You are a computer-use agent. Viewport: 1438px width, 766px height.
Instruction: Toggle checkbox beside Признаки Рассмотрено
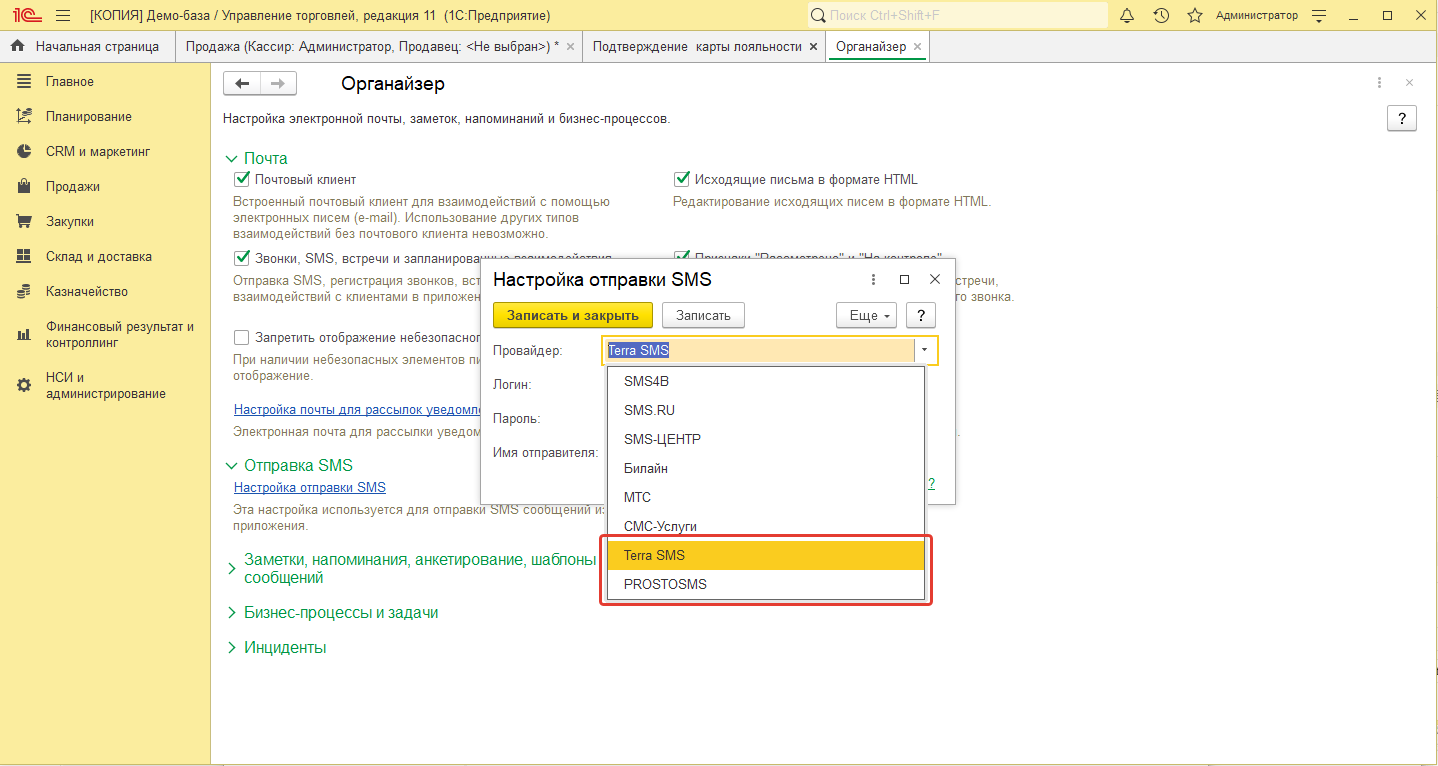tap(682, 258)
